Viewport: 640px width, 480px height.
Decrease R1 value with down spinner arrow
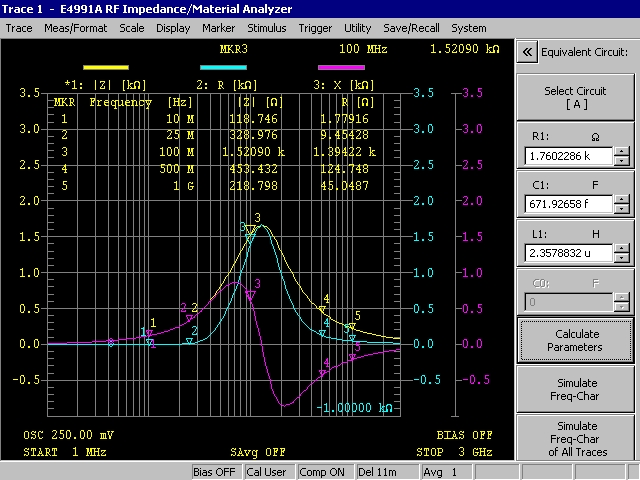click(622, 162)
